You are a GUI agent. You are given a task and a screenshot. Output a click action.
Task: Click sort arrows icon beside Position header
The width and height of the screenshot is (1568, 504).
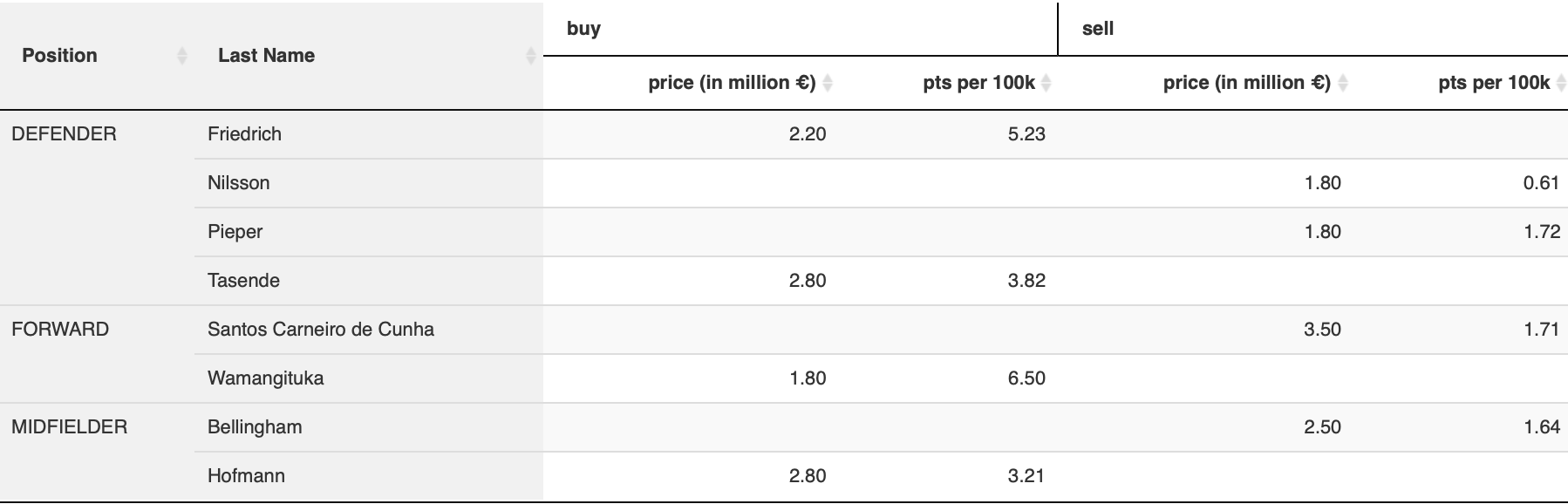[x=182, y=56]
